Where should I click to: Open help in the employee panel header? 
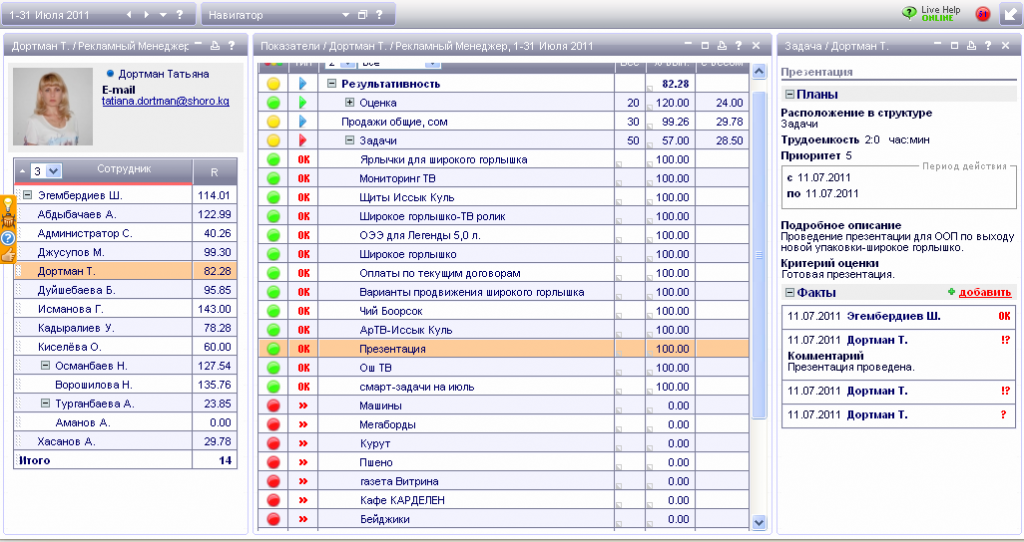click(x=232, y=46)
